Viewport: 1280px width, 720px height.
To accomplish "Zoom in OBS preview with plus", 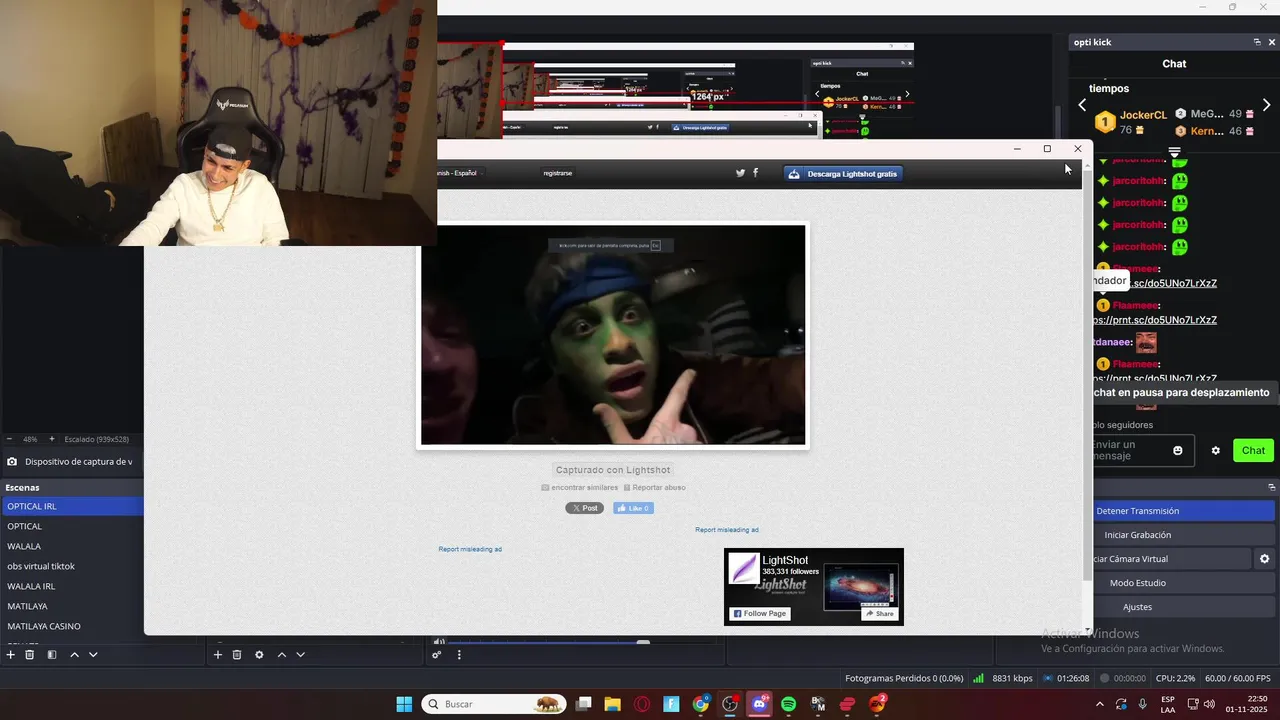I will coord(52,439).
